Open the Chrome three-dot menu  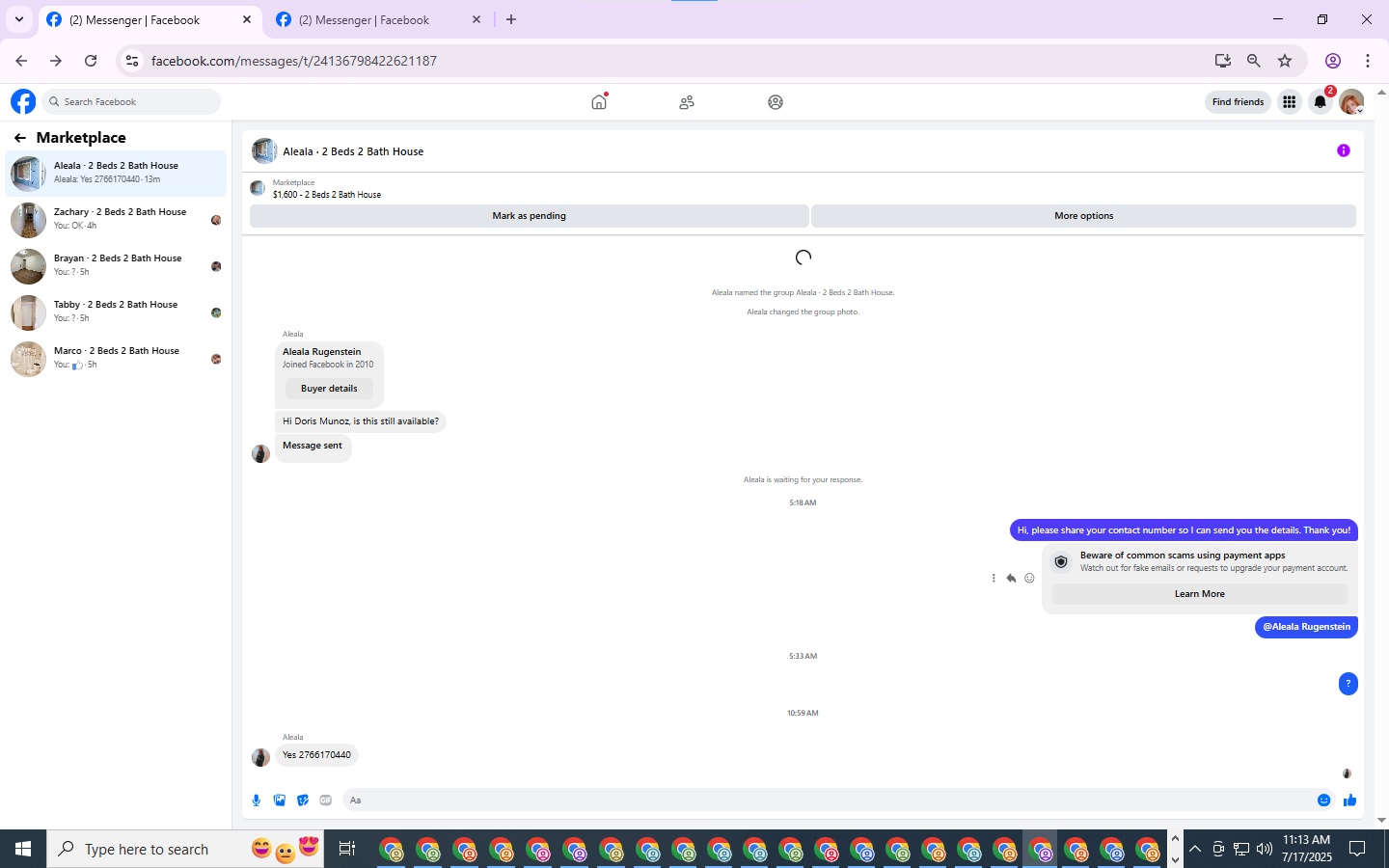pos(1368,61)
